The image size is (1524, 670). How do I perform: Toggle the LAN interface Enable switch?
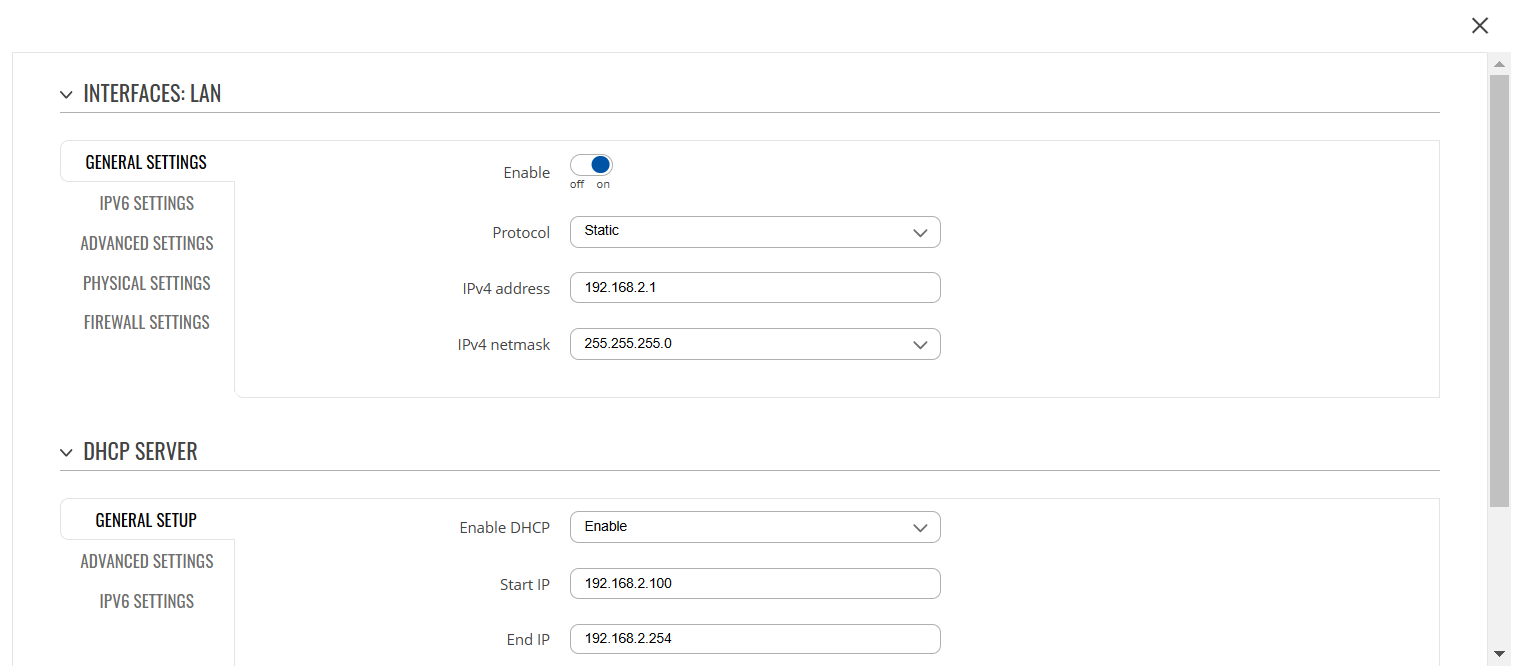coord(591,166)
